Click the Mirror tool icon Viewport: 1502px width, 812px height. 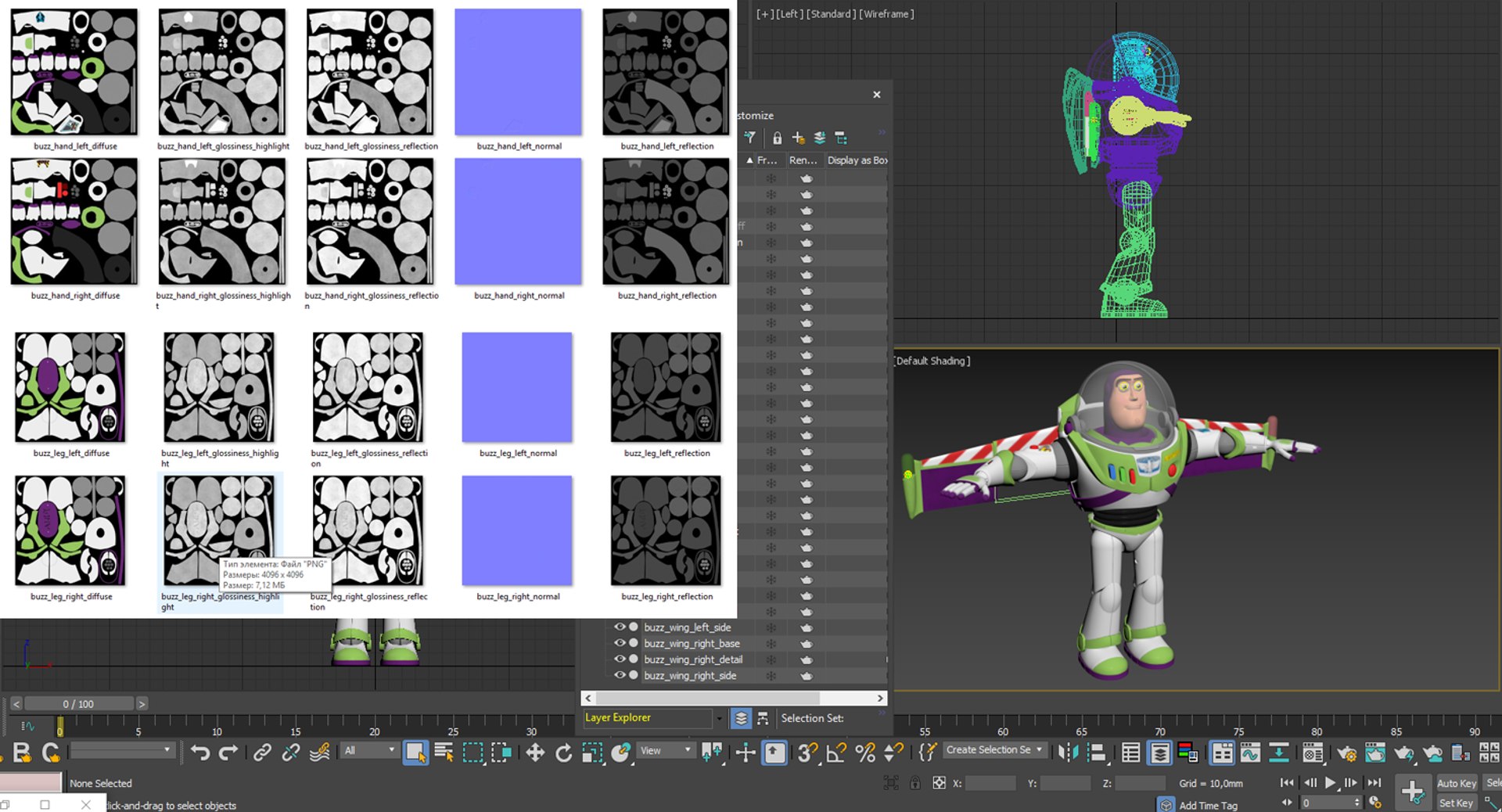point(1067,753)
